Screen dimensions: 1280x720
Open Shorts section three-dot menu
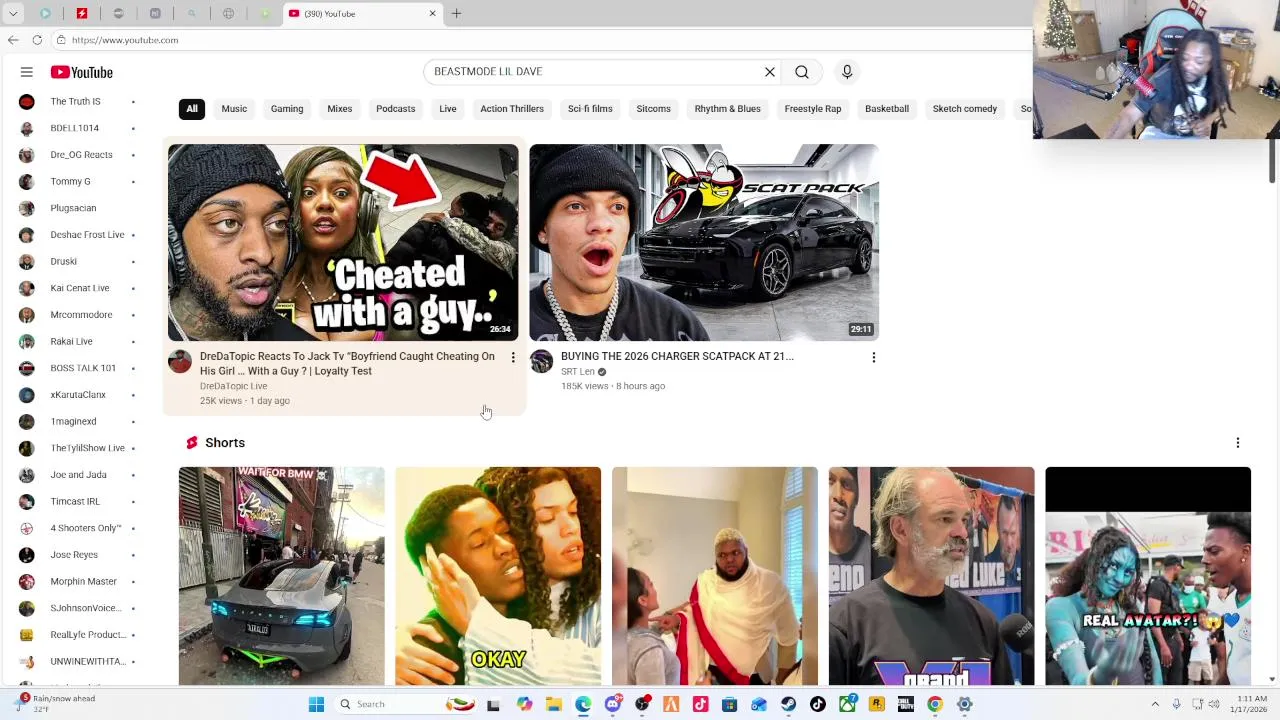[1237, 443]
